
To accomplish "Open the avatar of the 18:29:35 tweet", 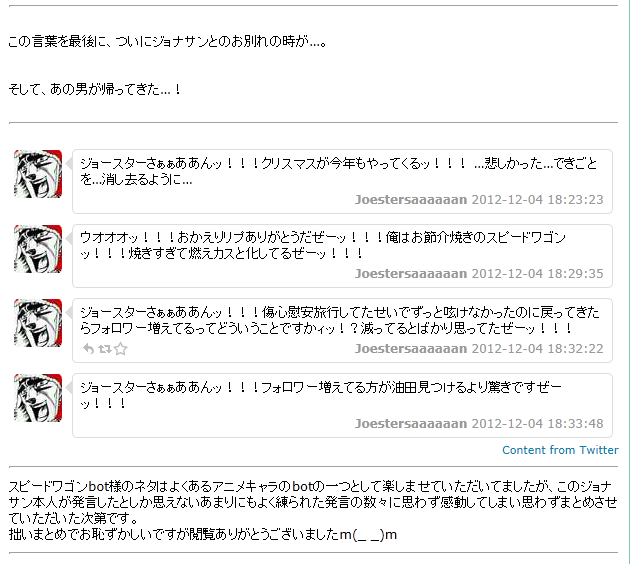I will click(38, 249).
